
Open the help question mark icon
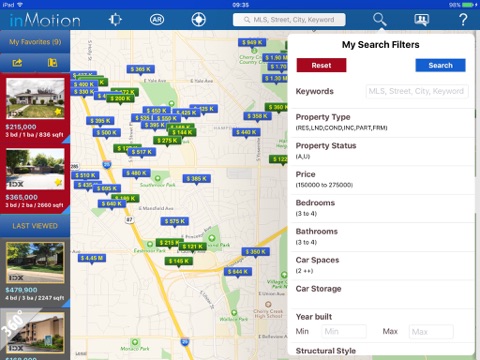click(x=463, y=20)
